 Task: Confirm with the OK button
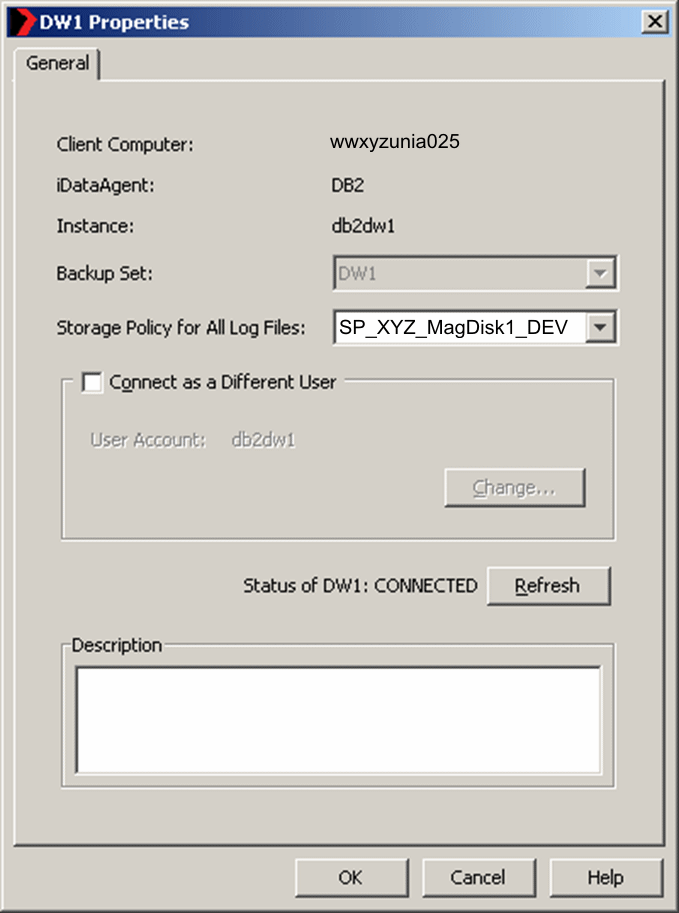click(351, 877)
